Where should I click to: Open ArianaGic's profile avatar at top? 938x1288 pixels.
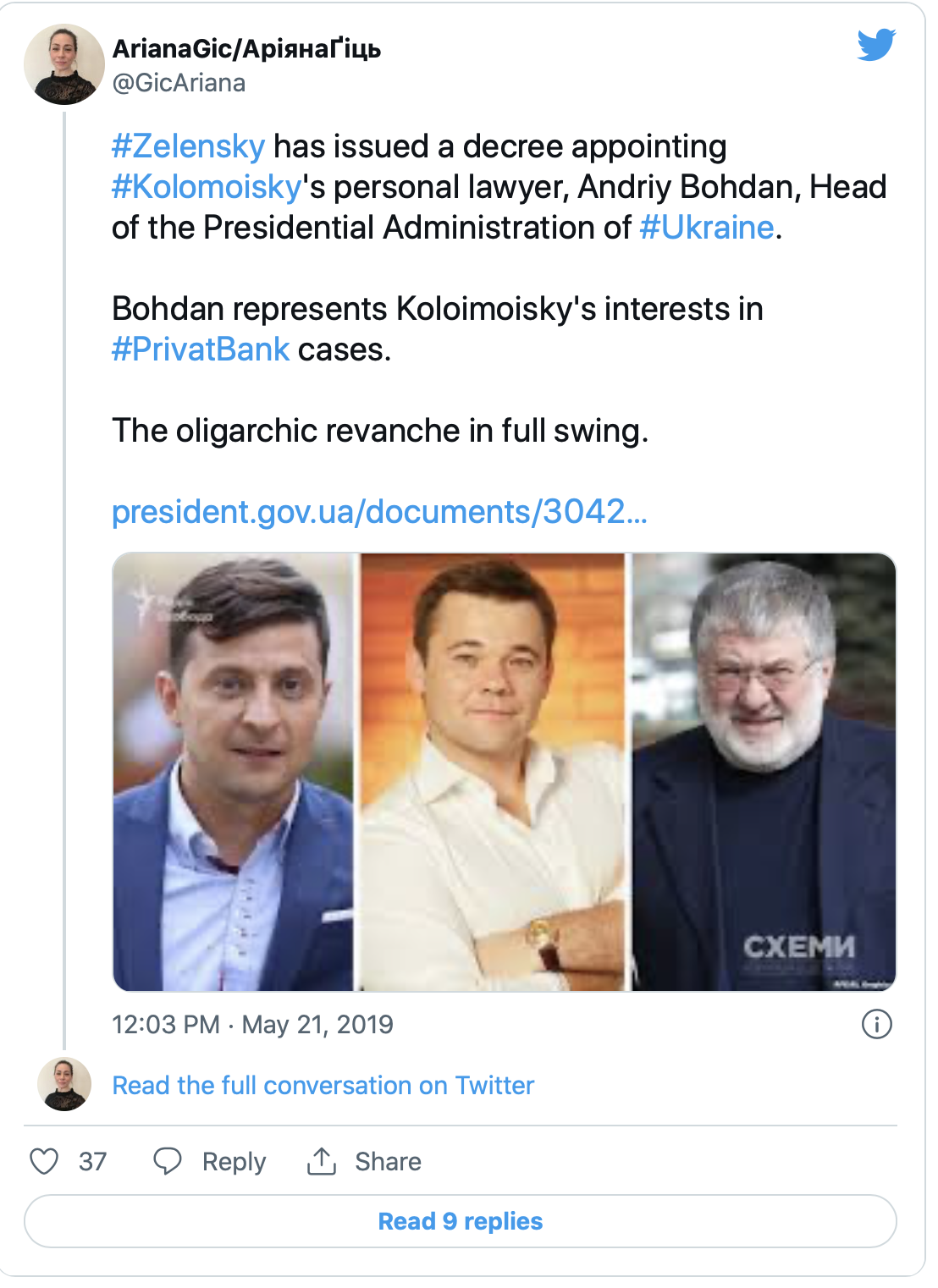64,64
